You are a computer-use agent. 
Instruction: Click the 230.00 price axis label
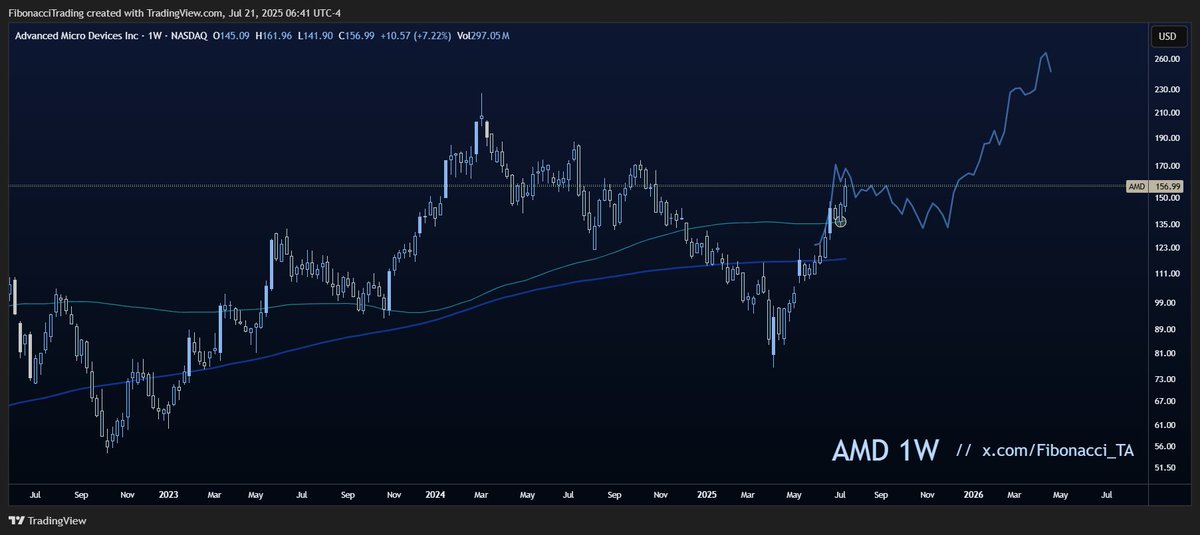pyautogui.click(x=1167, y=90)
